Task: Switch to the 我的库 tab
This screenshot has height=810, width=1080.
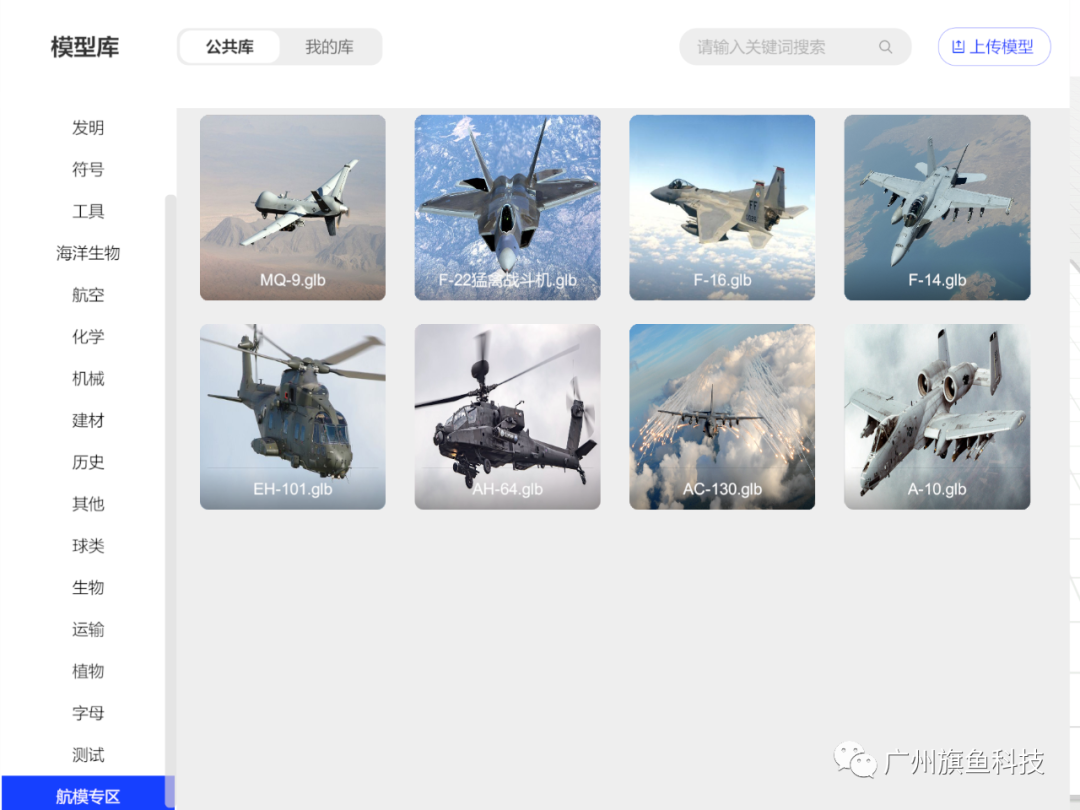Action: tap(329, 47)
